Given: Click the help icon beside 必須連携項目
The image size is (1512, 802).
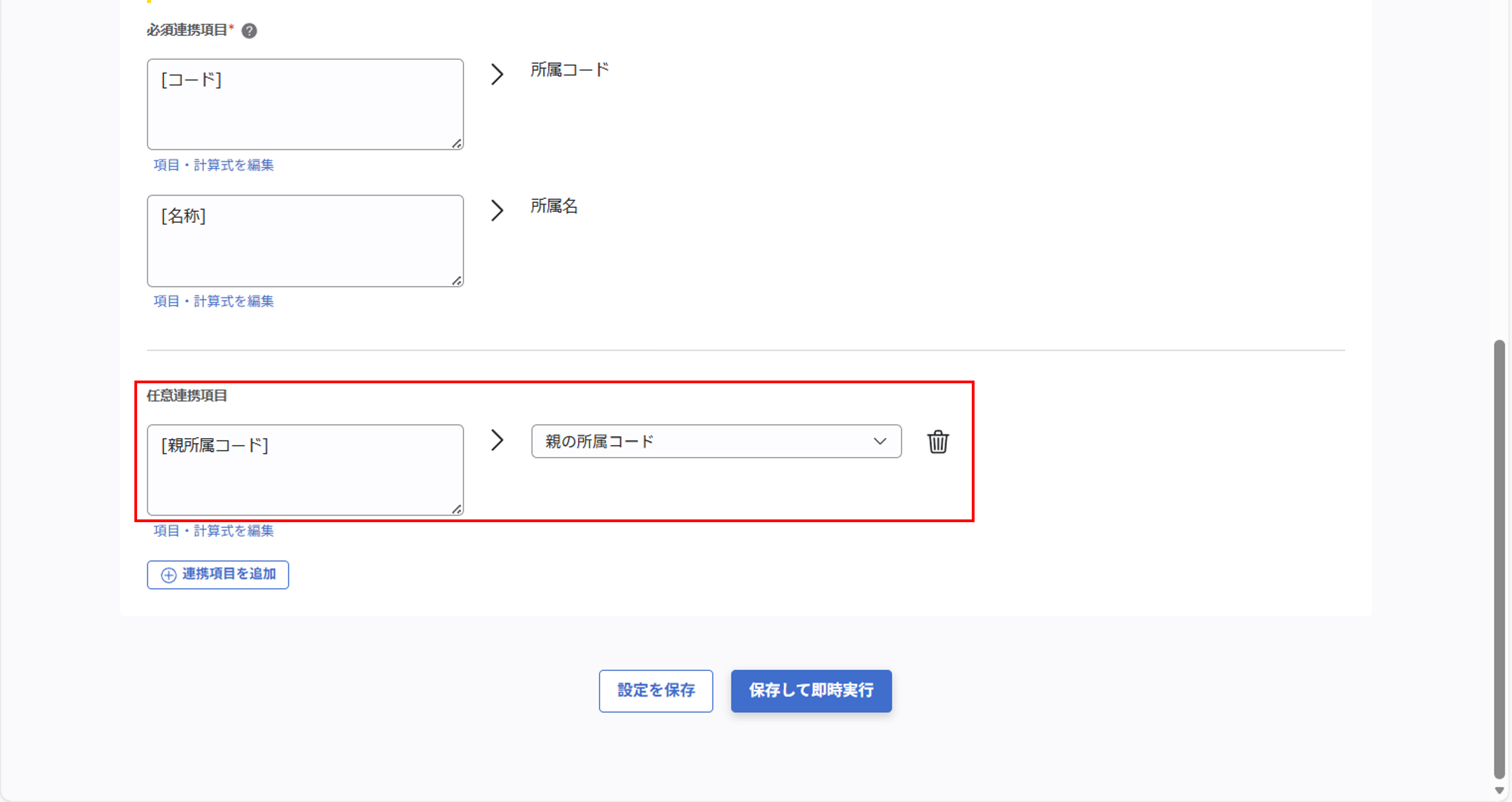Looking at the screenshot, I should coord(249,31).
